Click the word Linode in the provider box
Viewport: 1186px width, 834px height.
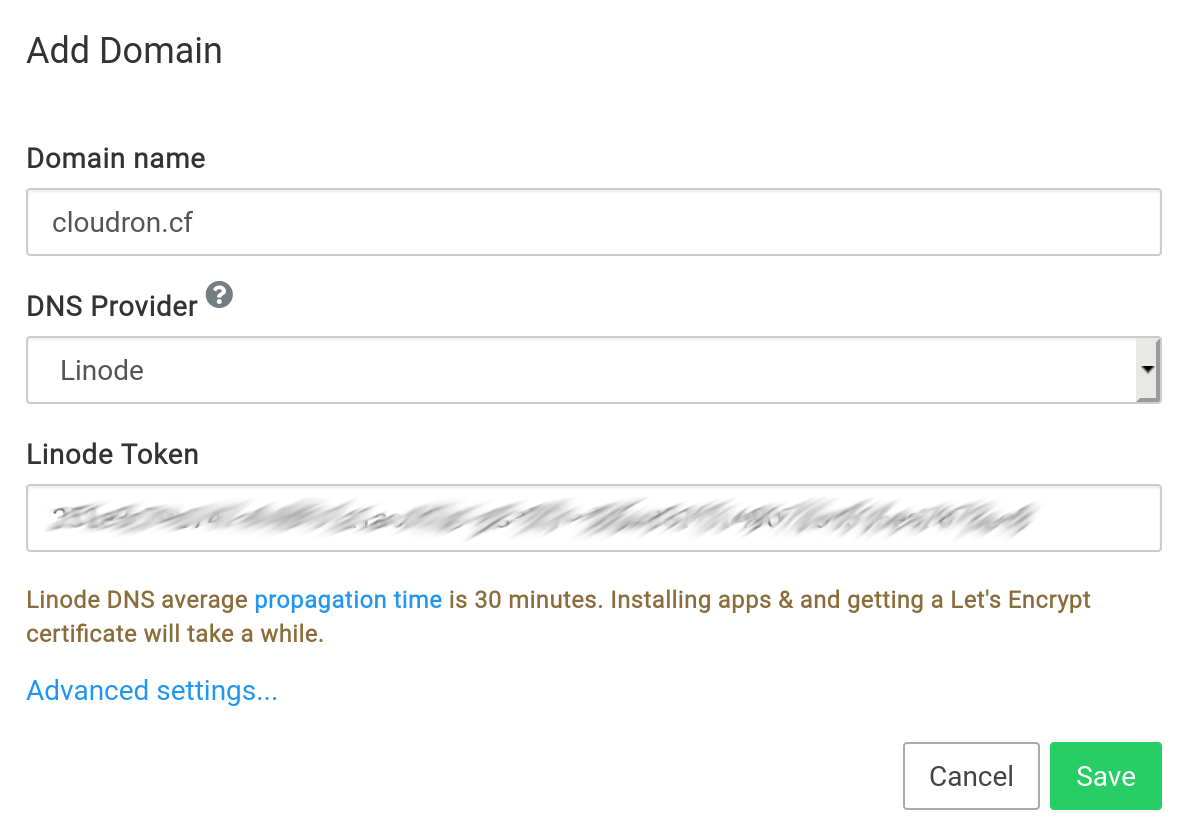102,370
